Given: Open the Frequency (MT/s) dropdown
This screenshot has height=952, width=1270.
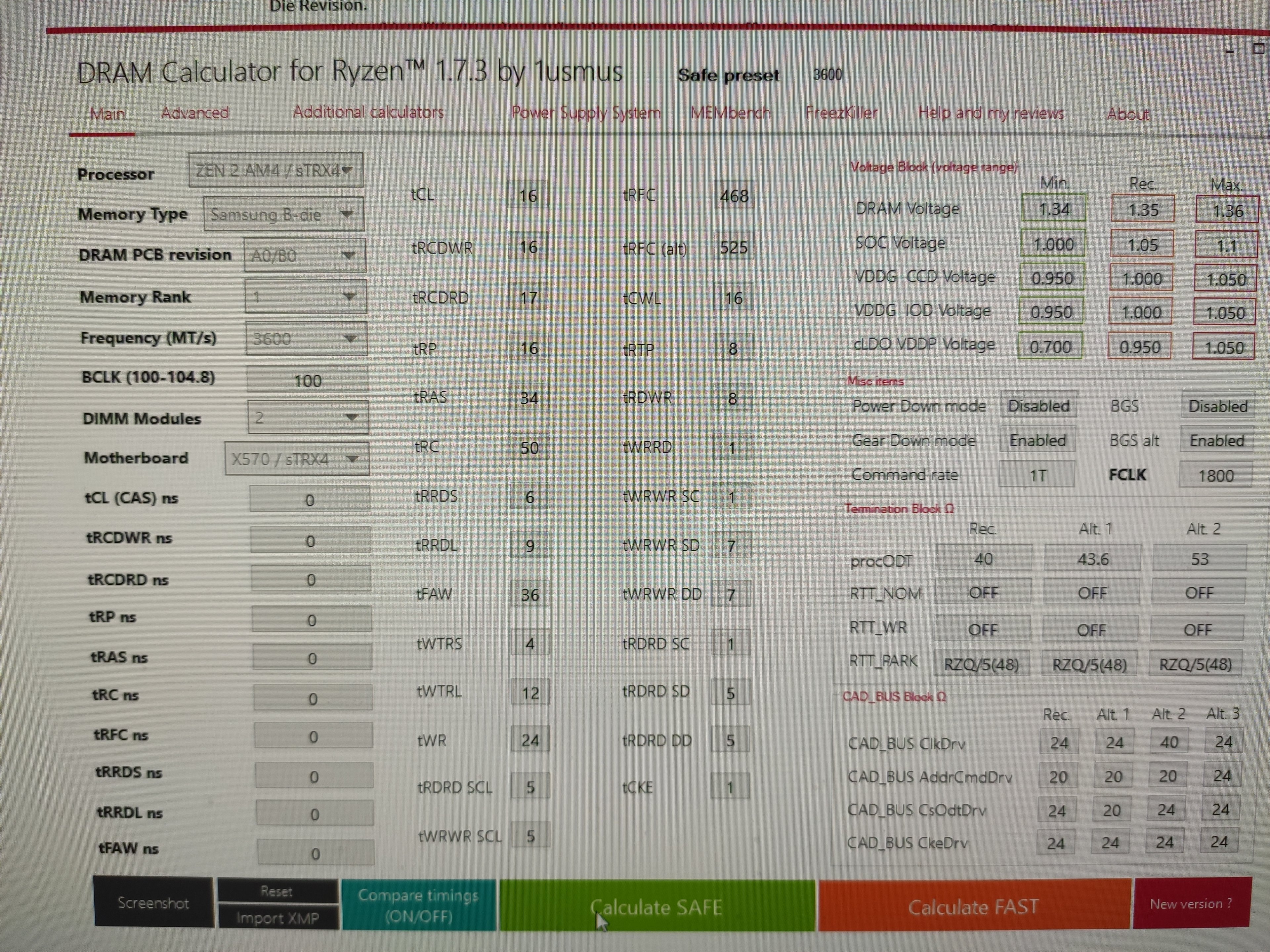Looking at the screenshot, I should point(306,338).
